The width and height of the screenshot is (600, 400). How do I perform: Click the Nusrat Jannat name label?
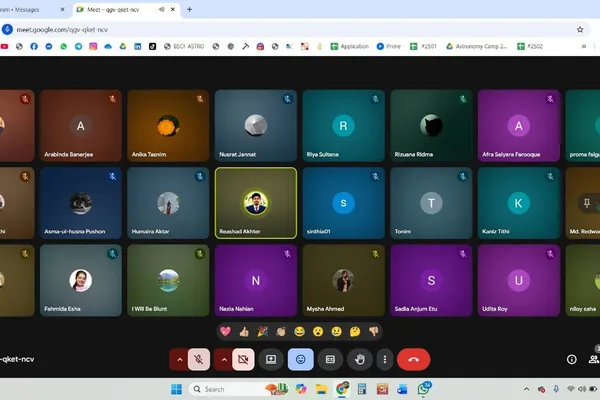[237, 154]
